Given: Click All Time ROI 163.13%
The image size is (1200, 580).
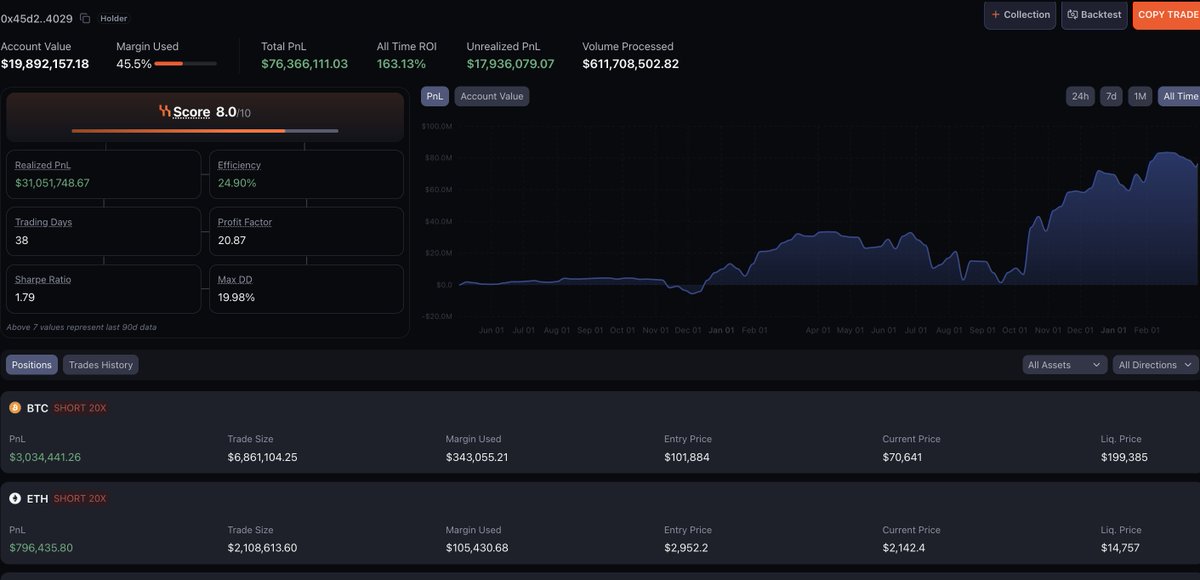Looking at the screenshot, I should coord(401,64).
